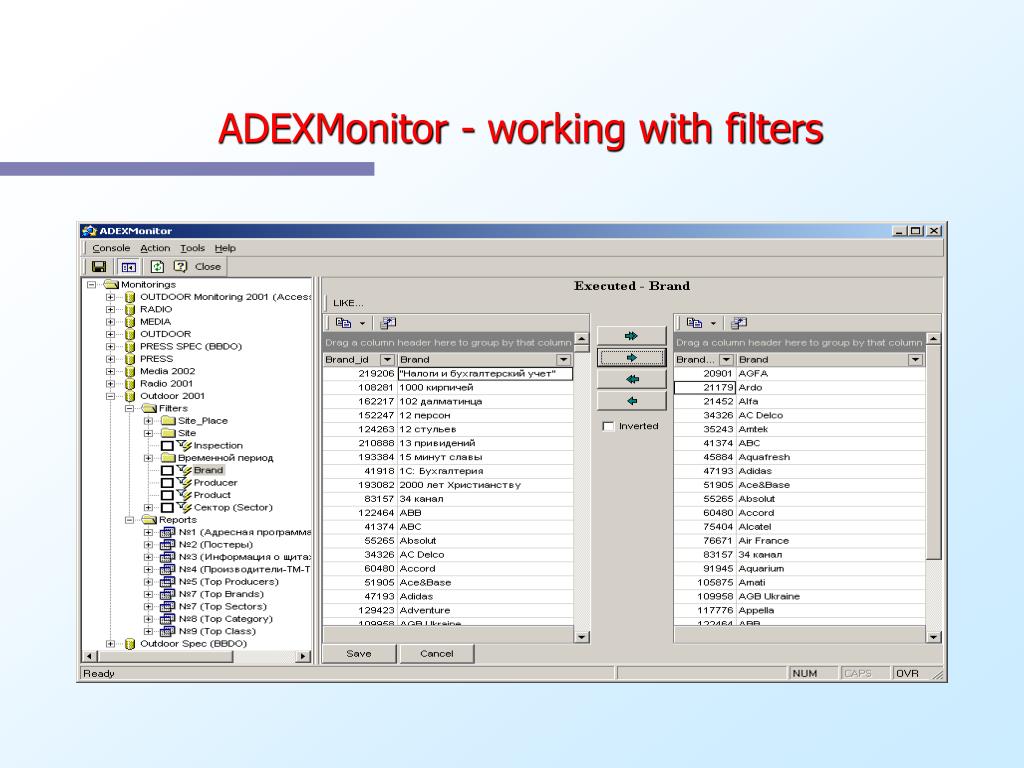Image resolution: width=1024 pixels, height=768 pixels.
Task: Click the floppy disk save toolbar icon
Action: click(99, 266)
